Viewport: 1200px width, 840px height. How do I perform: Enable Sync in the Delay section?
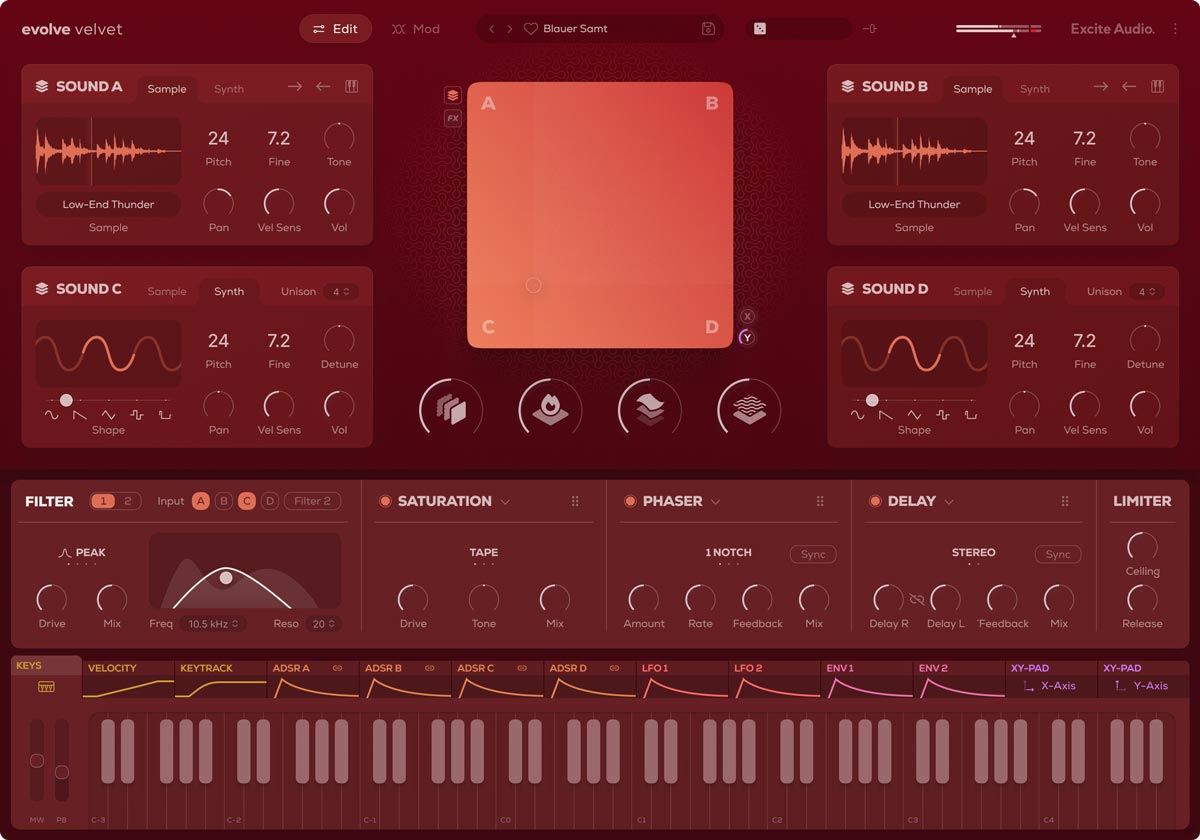pyautogui.click(x=1057, y=554)
